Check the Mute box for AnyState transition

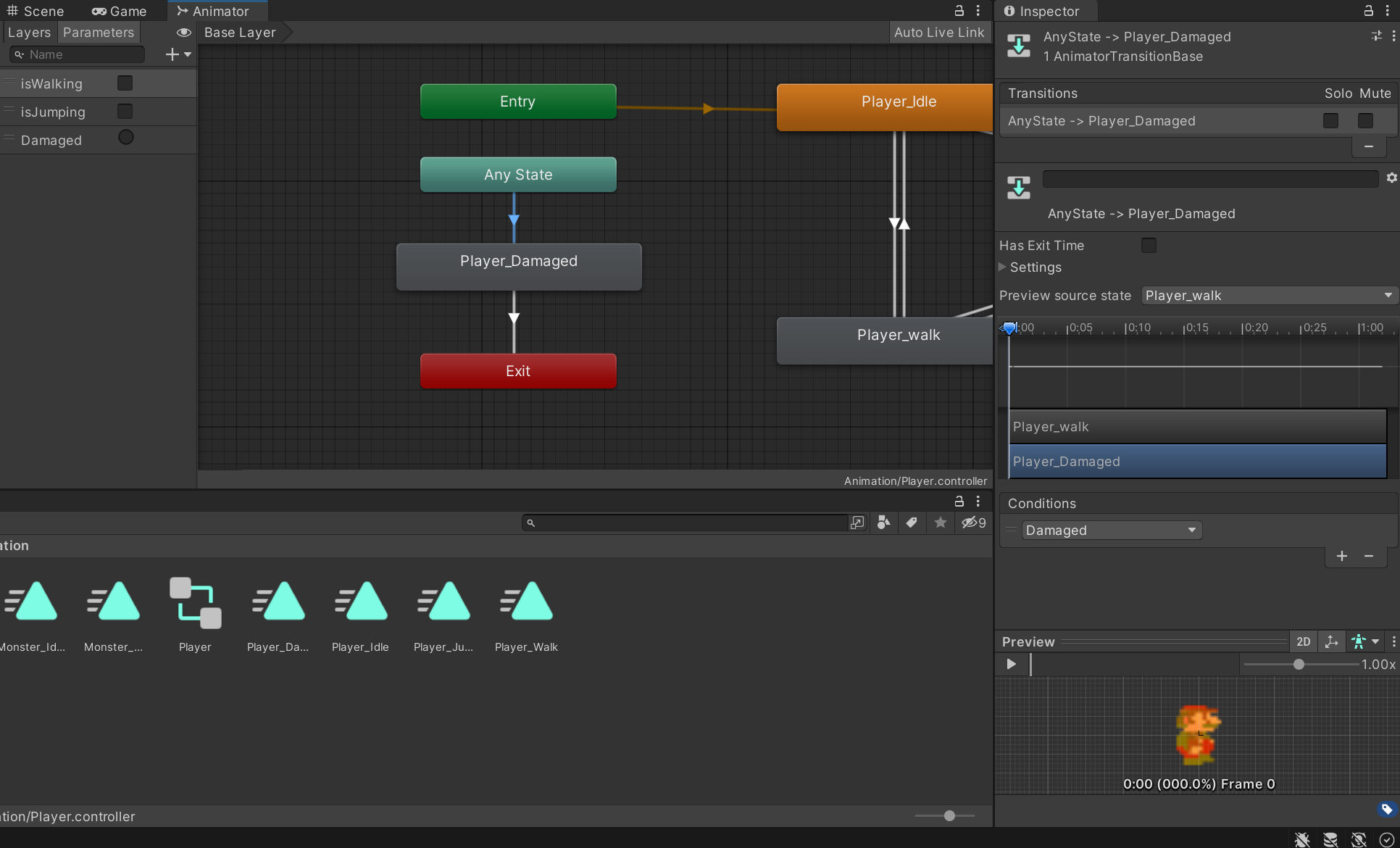coord(1365,120)
